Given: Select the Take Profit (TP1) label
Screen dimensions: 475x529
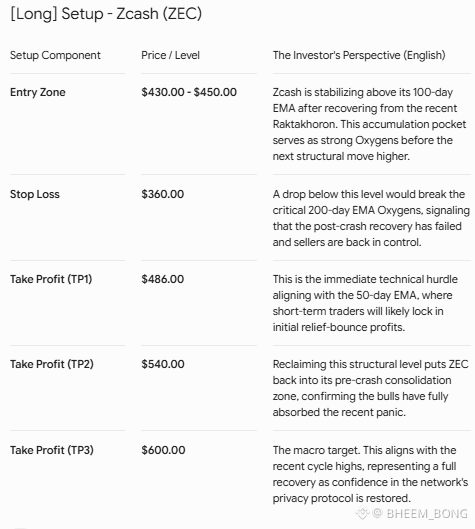Looking at the screenshot, I should click(51, 279).
